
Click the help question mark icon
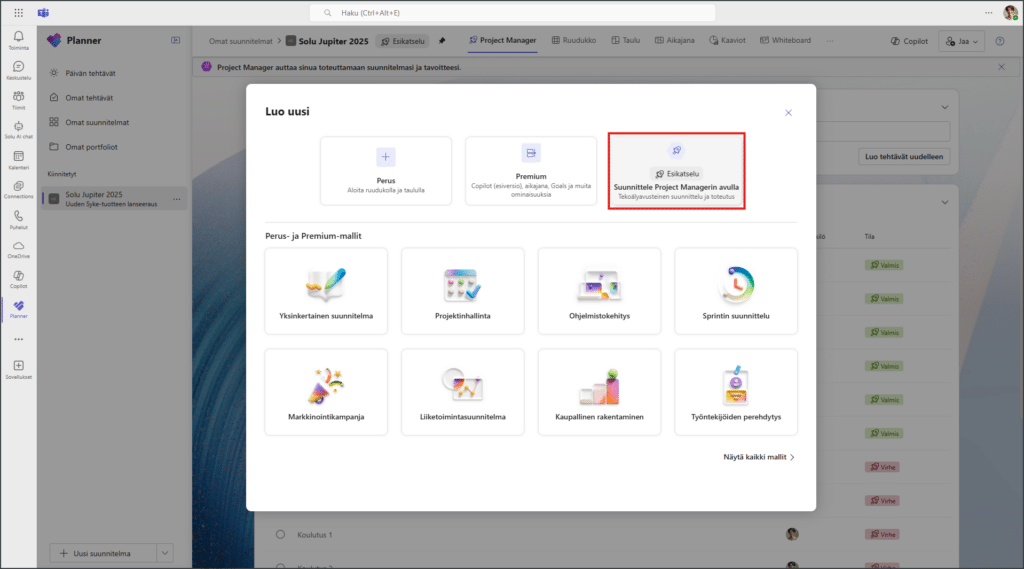999,41
